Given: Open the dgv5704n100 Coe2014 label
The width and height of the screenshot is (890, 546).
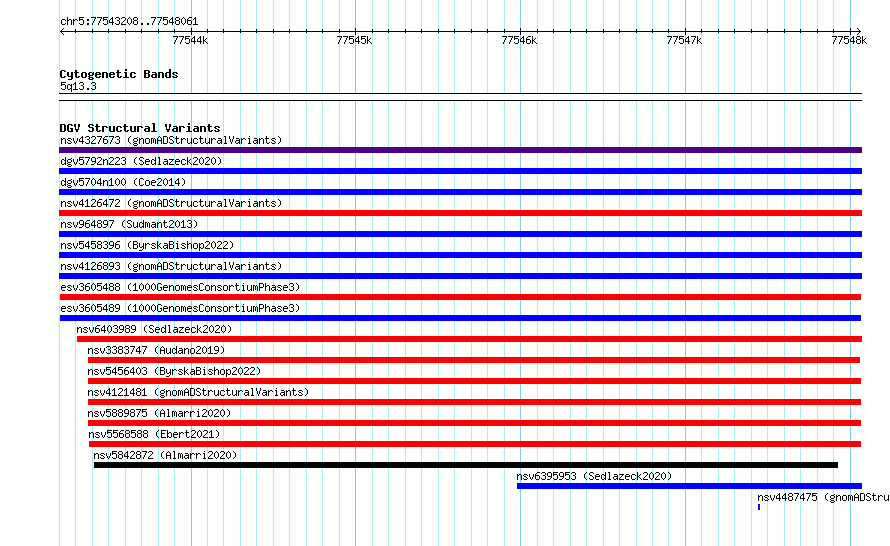Looking at the screenshot, I should (123, 182).
